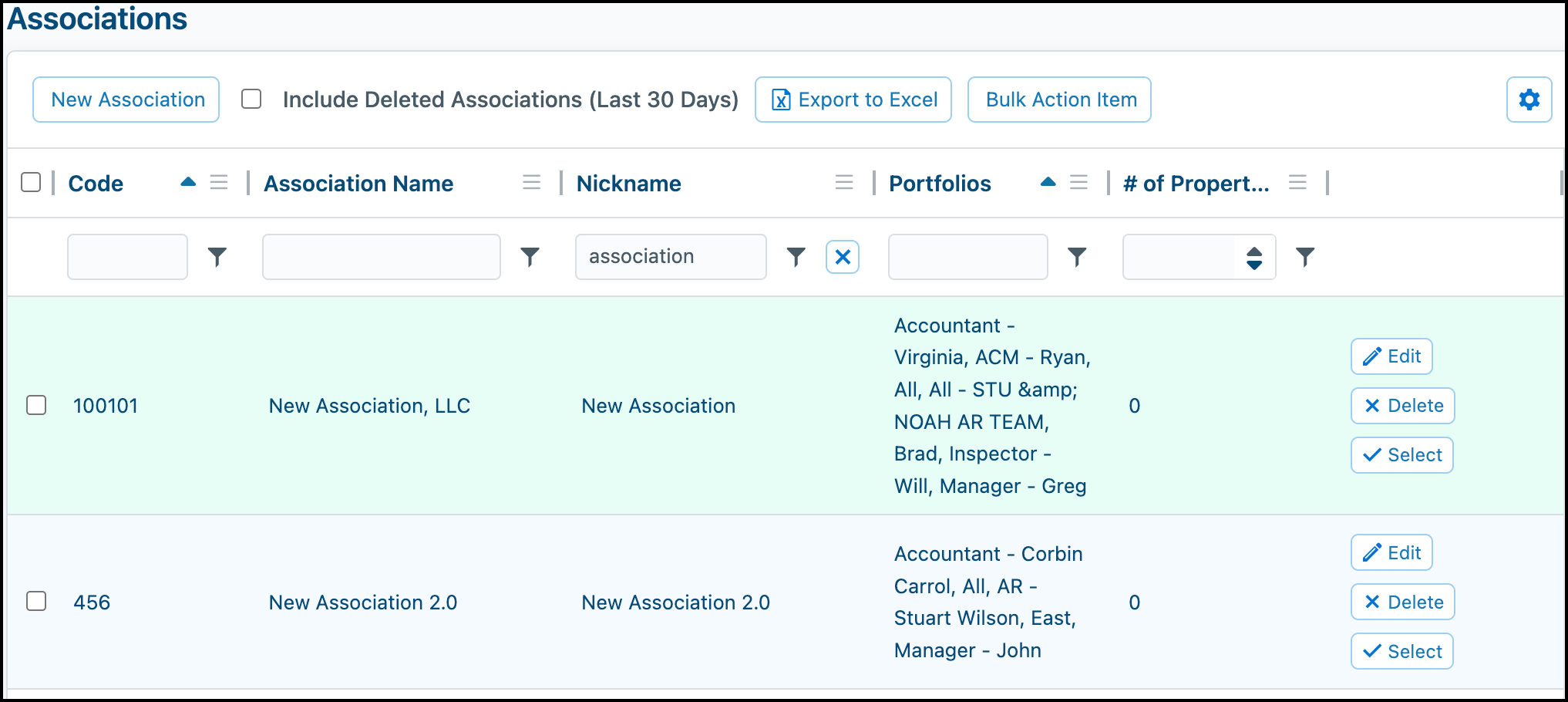Select the New Association, LLC row

pos(1402,455)
